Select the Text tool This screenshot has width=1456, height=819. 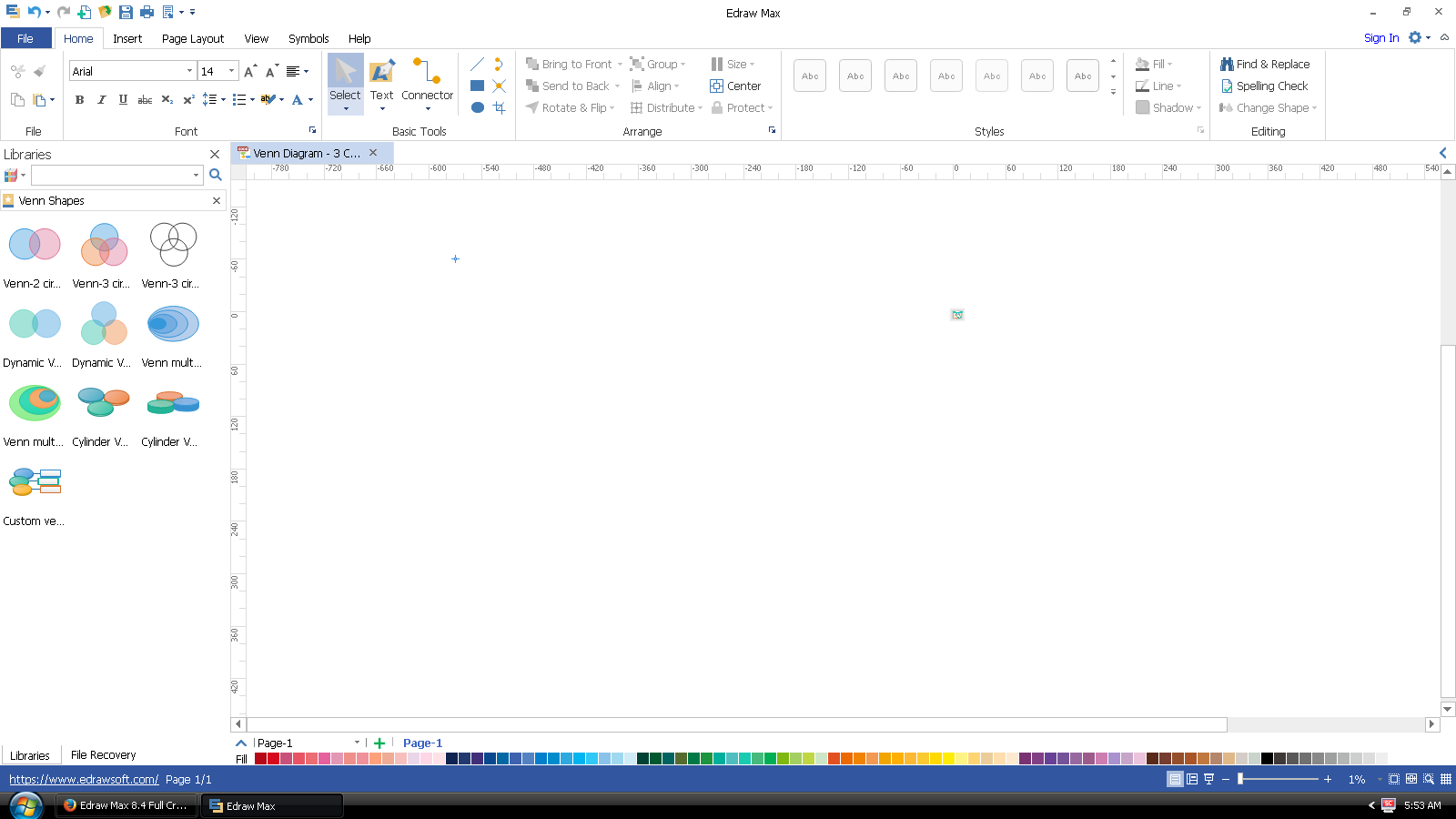[x=381, y=80]
